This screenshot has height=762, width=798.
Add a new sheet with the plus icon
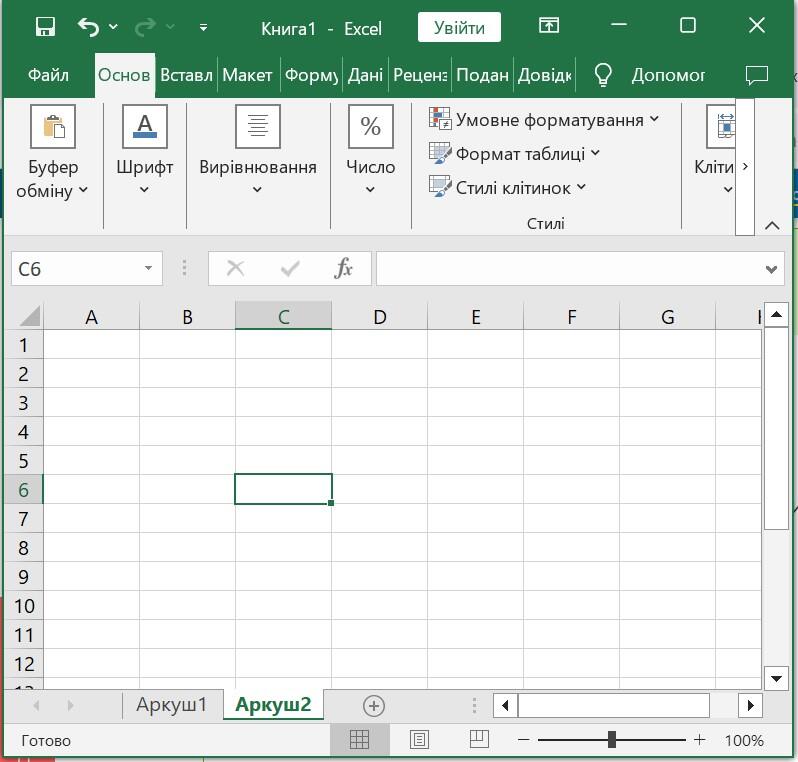(374, 705)
